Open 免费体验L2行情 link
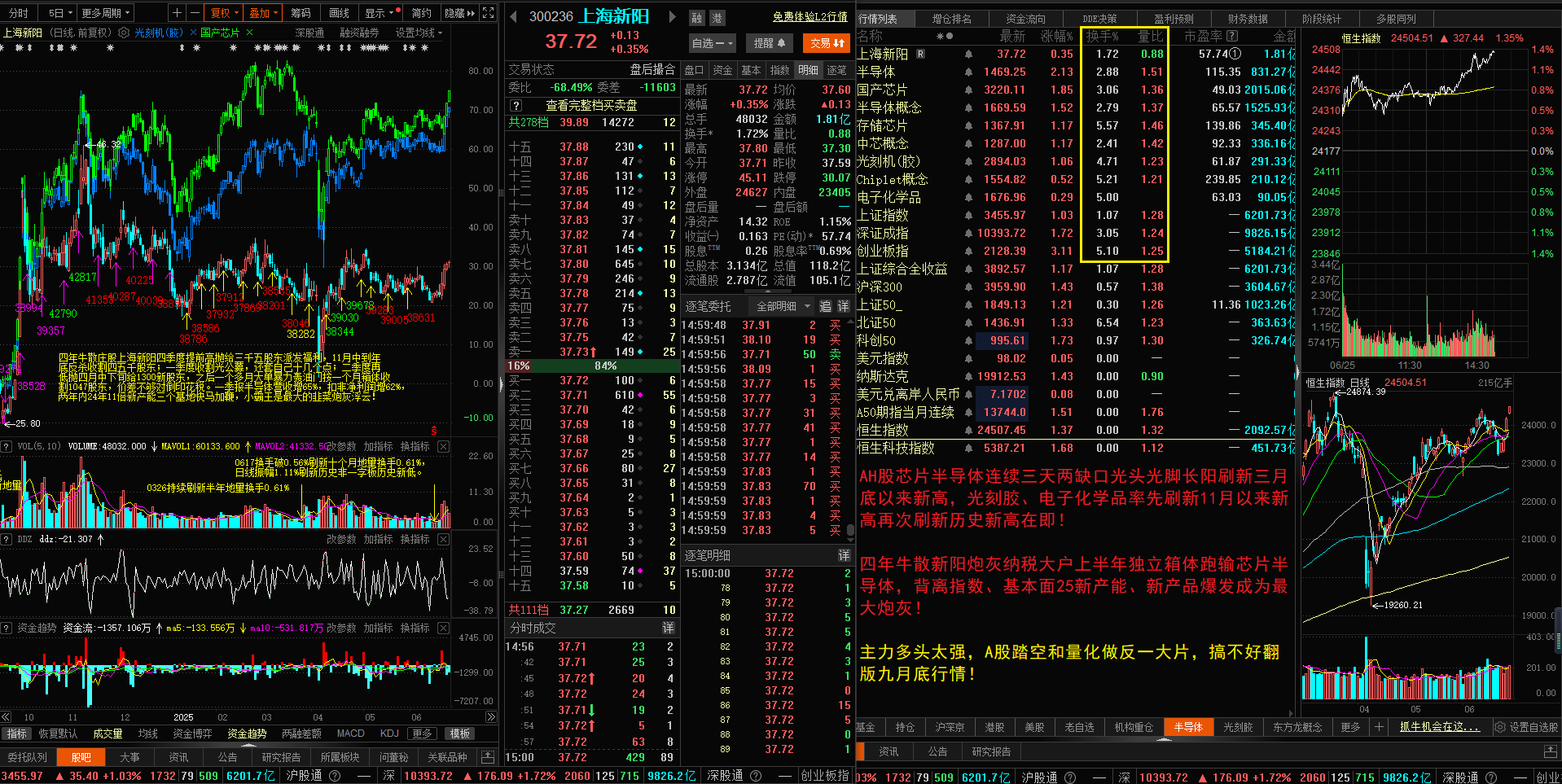The height and width of the screenshot is (784, 1562). point(810,16)
